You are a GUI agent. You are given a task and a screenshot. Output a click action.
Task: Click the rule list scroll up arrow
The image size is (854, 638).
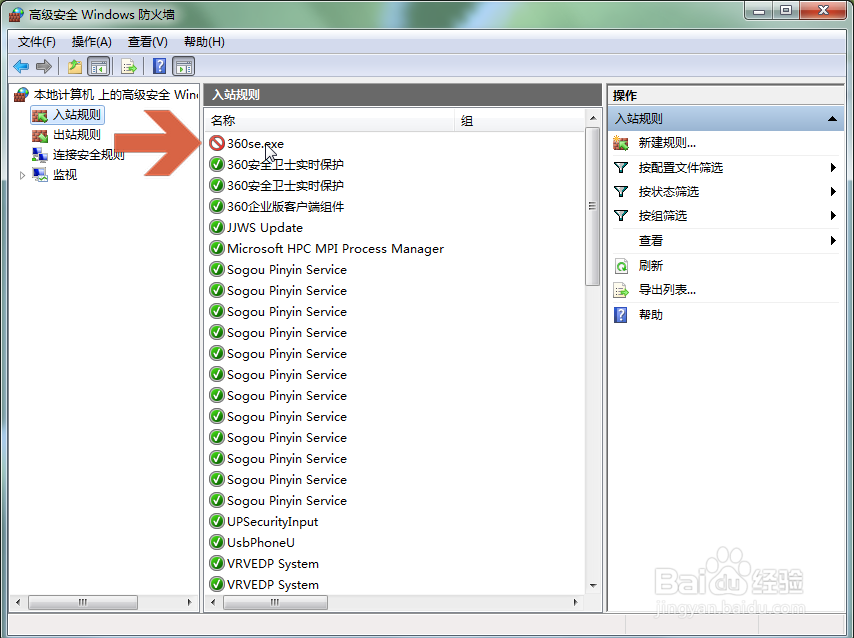[x=593, y=118]
